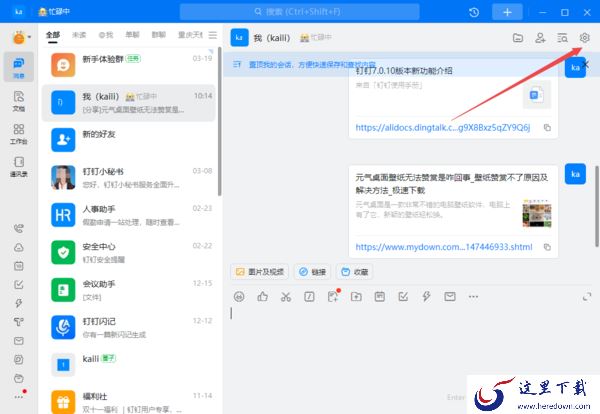
Task: Click the phone call icon in sidebar
Action: click(18, 228)
